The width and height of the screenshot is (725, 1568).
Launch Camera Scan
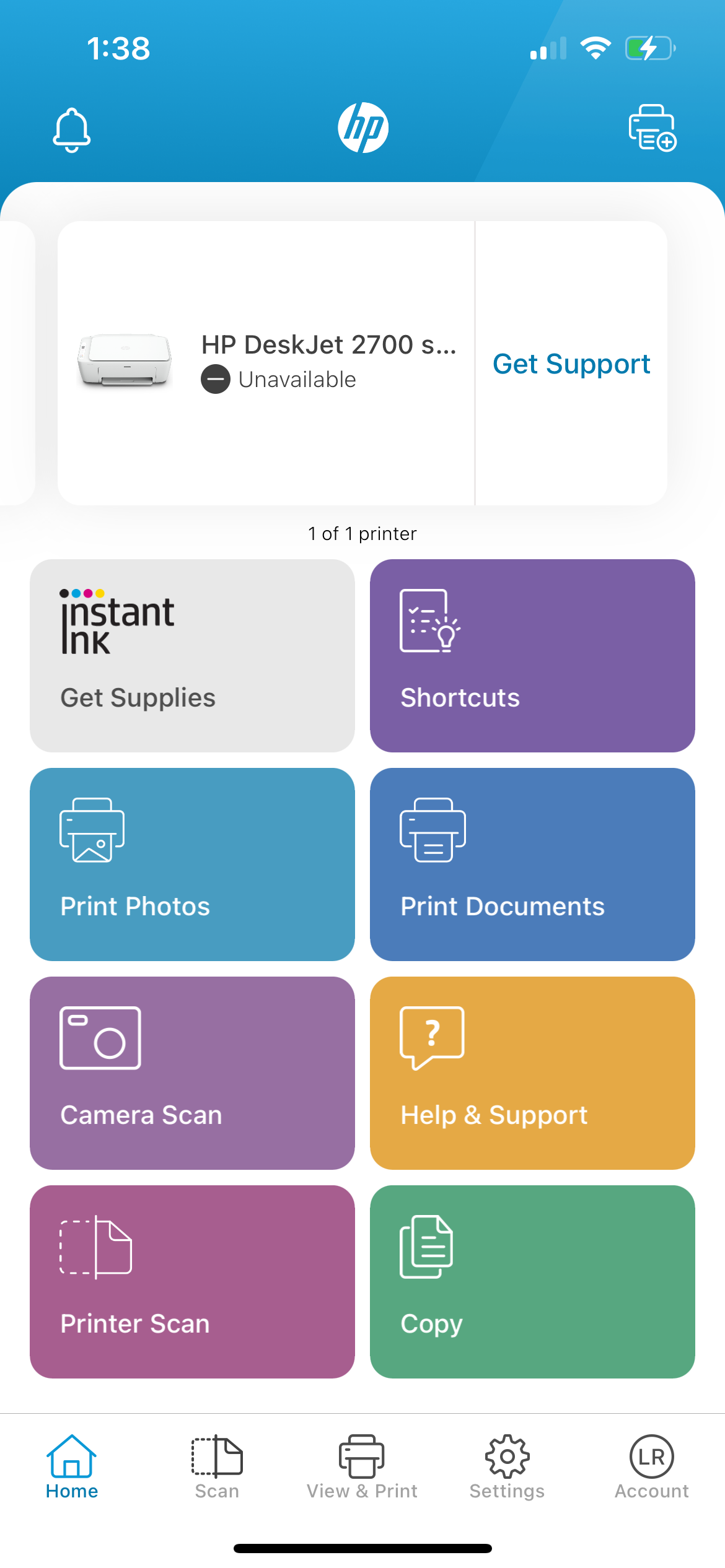[192, 1073]
